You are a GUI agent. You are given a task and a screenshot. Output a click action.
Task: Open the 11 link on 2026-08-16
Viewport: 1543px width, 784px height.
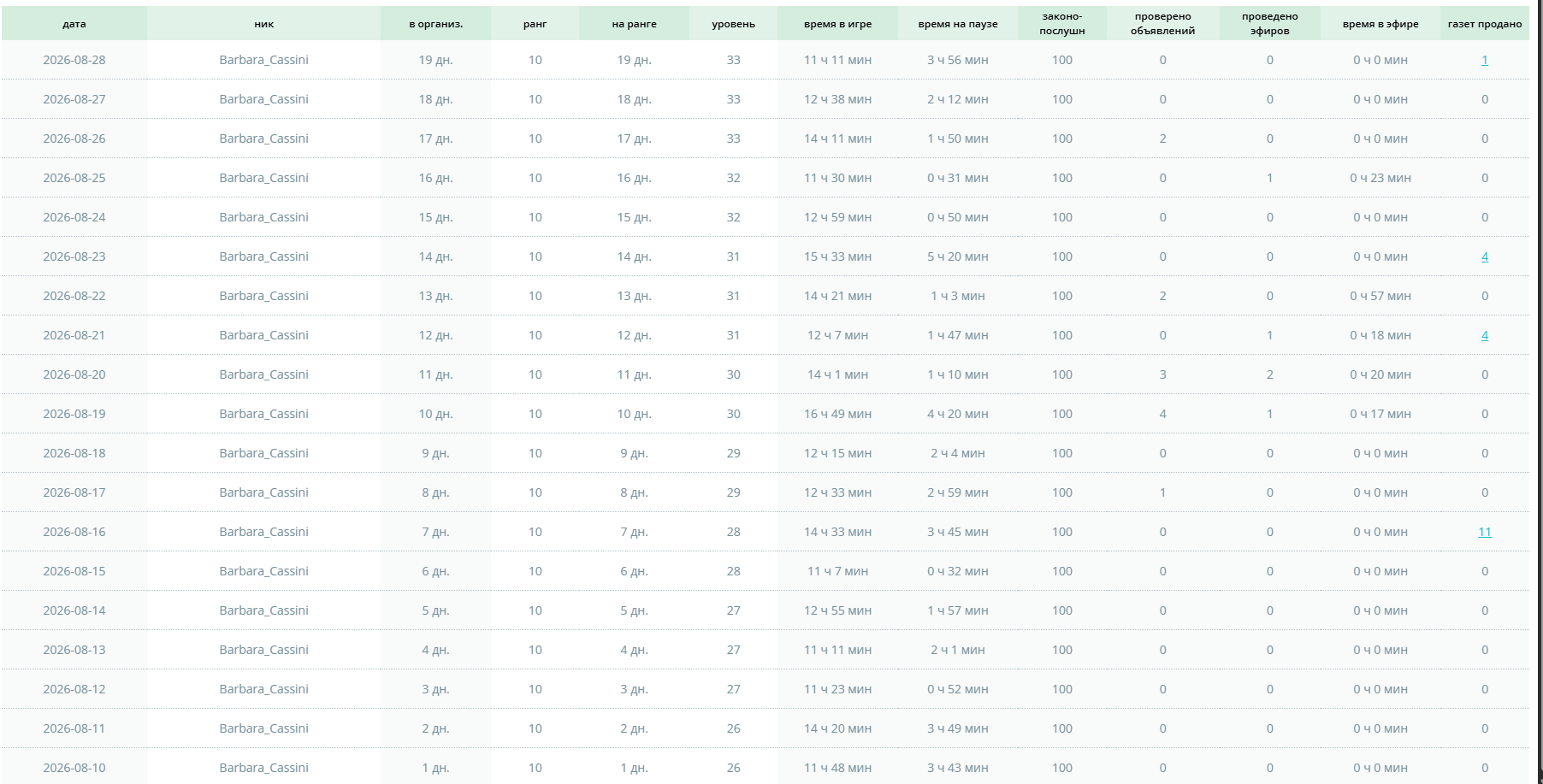click(x=1485, y=532)
